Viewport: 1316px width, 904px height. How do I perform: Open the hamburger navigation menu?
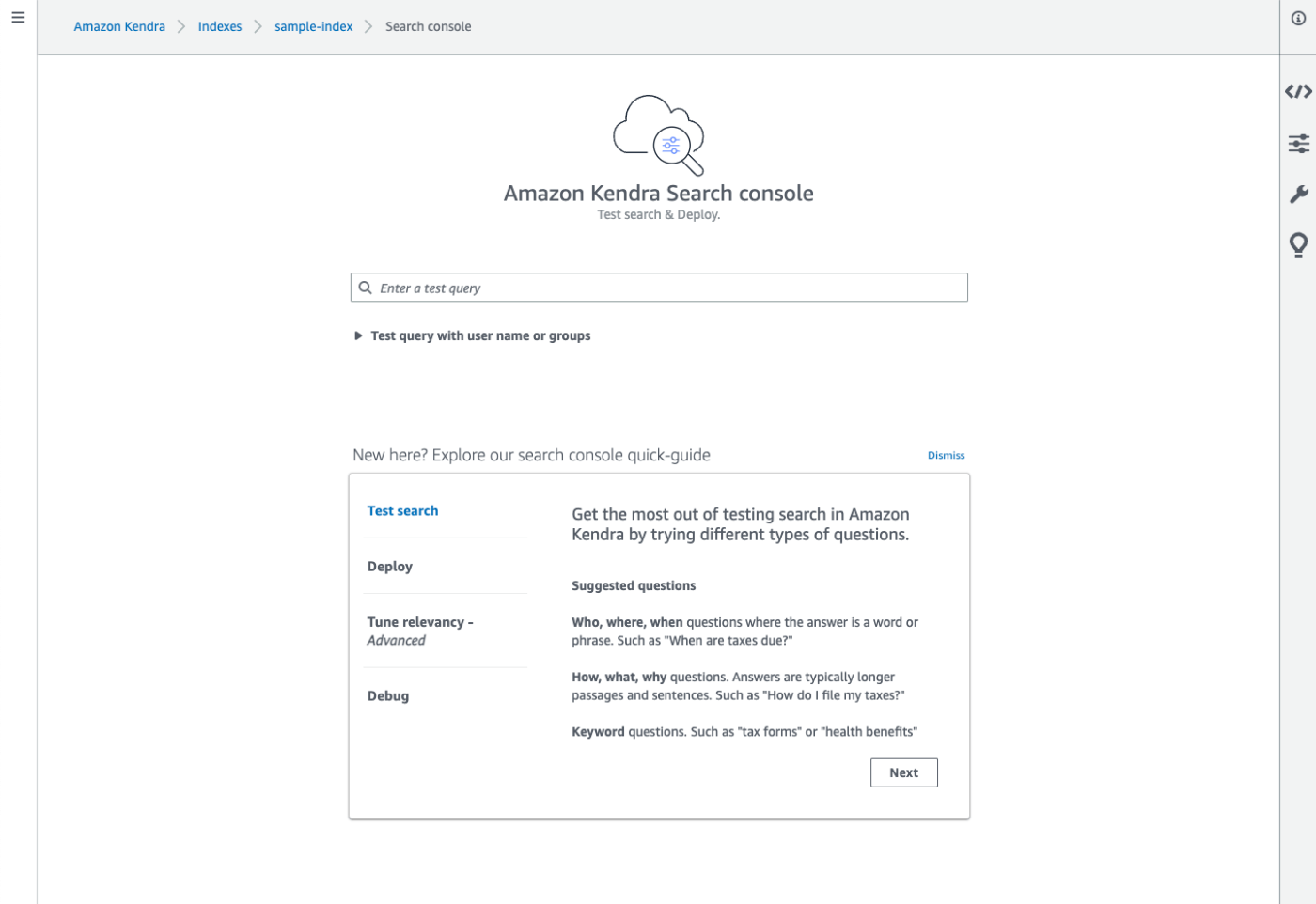18,18
